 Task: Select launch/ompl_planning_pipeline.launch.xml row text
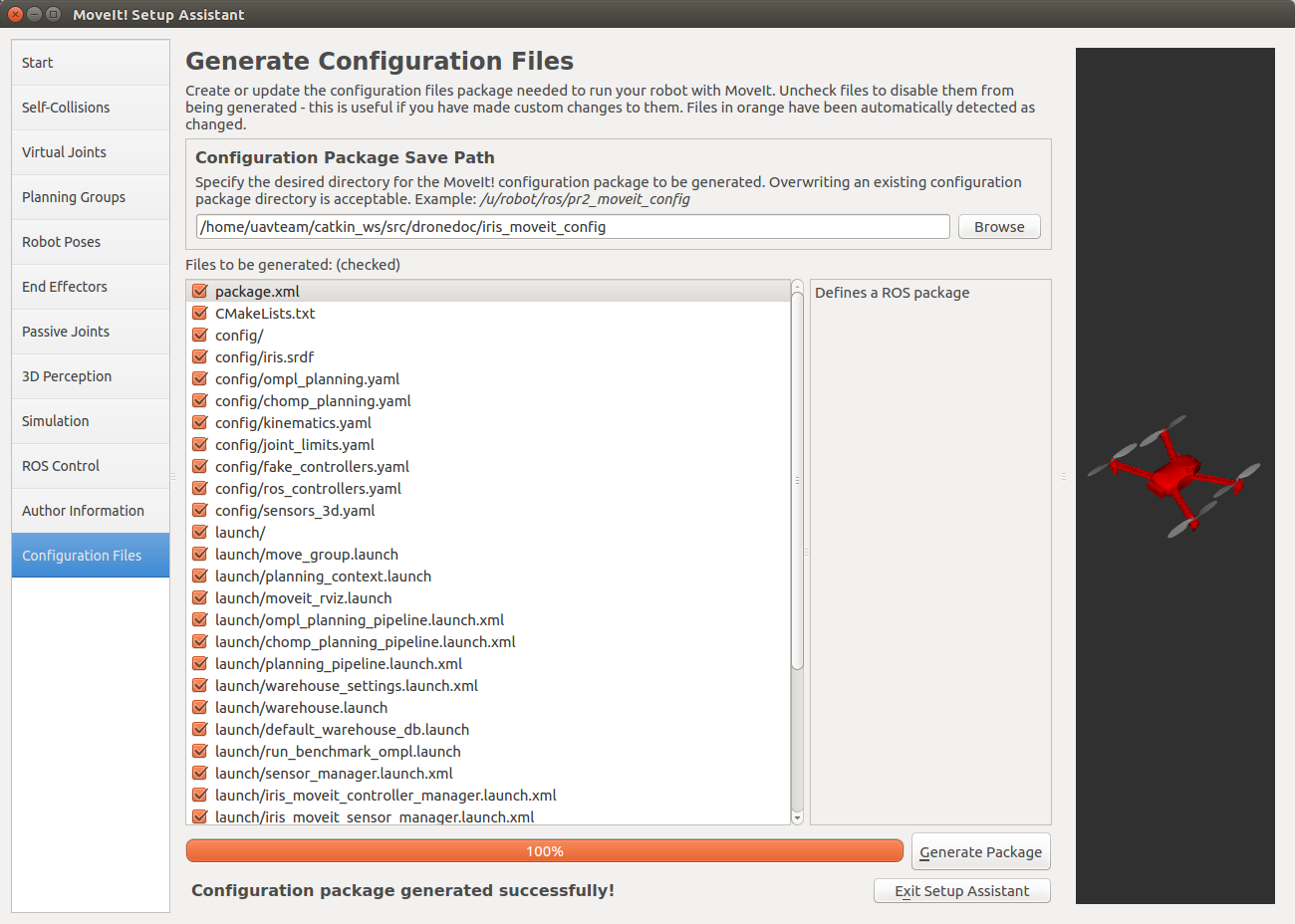360,620
